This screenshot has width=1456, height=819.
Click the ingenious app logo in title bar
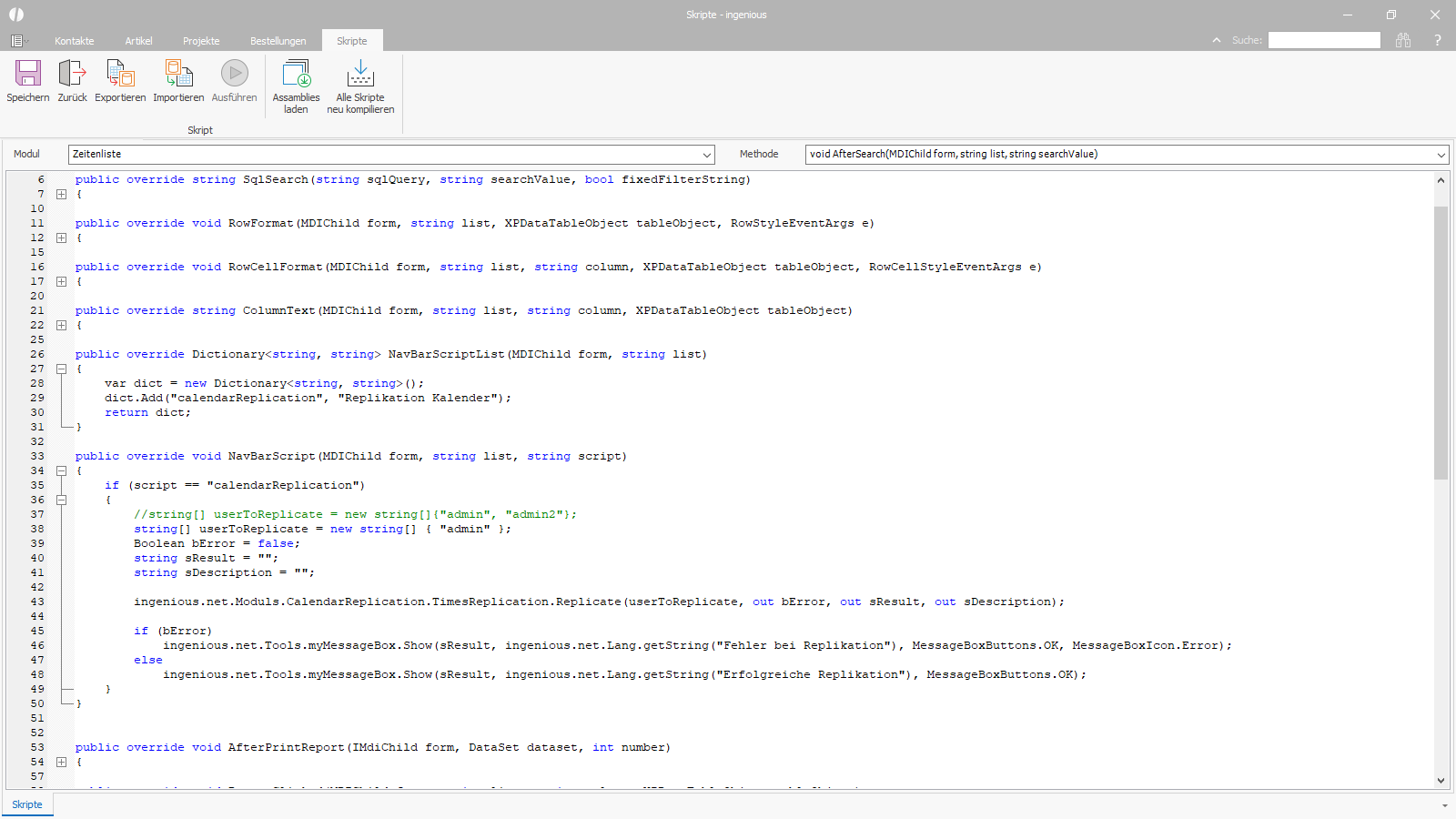click(x=16, y=15)
